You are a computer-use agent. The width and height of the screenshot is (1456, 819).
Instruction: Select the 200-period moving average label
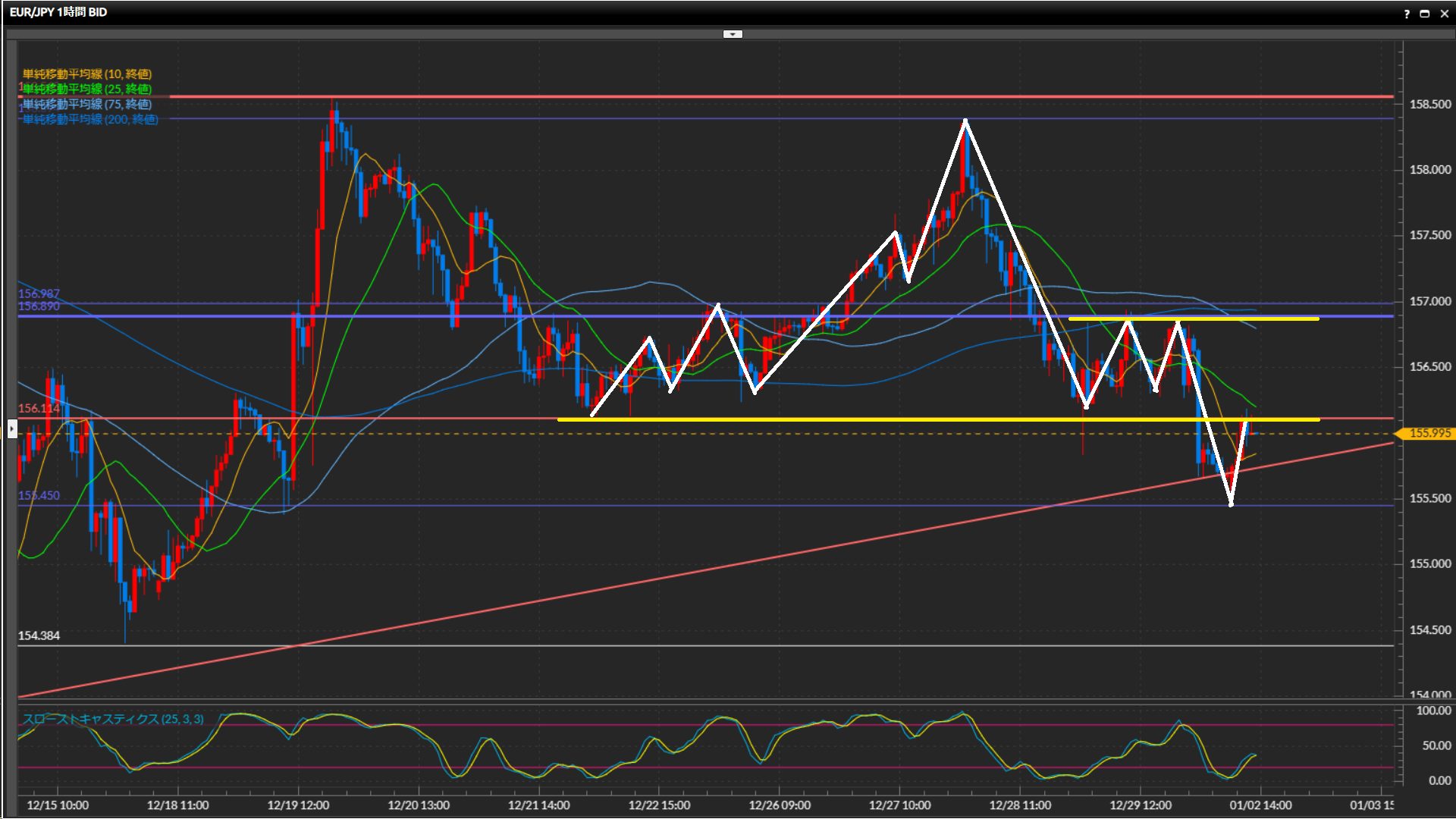90,119
